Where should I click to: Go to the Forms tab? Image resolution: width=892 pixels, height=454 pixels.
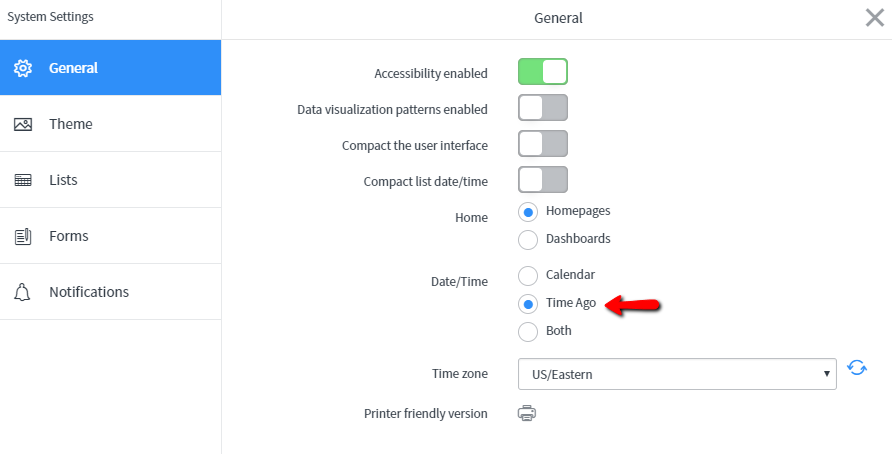[110, 236]
